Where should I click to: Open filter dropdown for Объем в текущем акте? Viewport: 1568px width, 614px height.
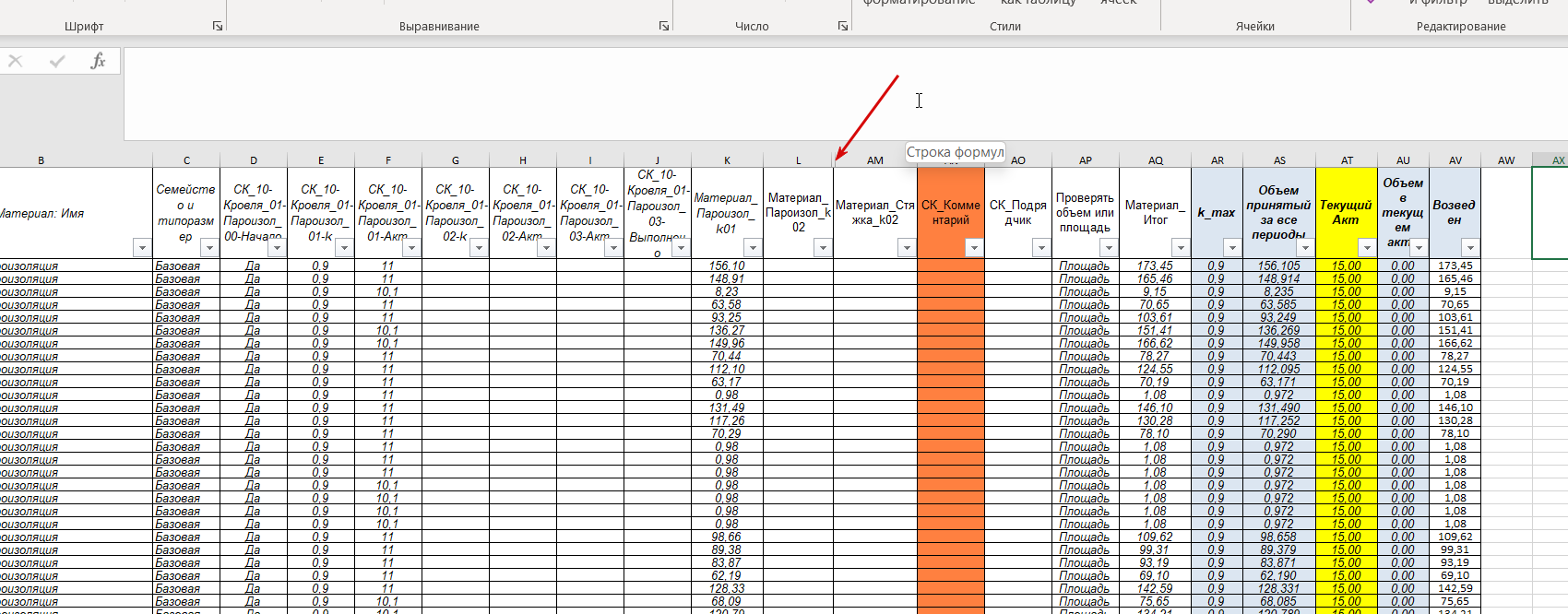point(1420,248)
